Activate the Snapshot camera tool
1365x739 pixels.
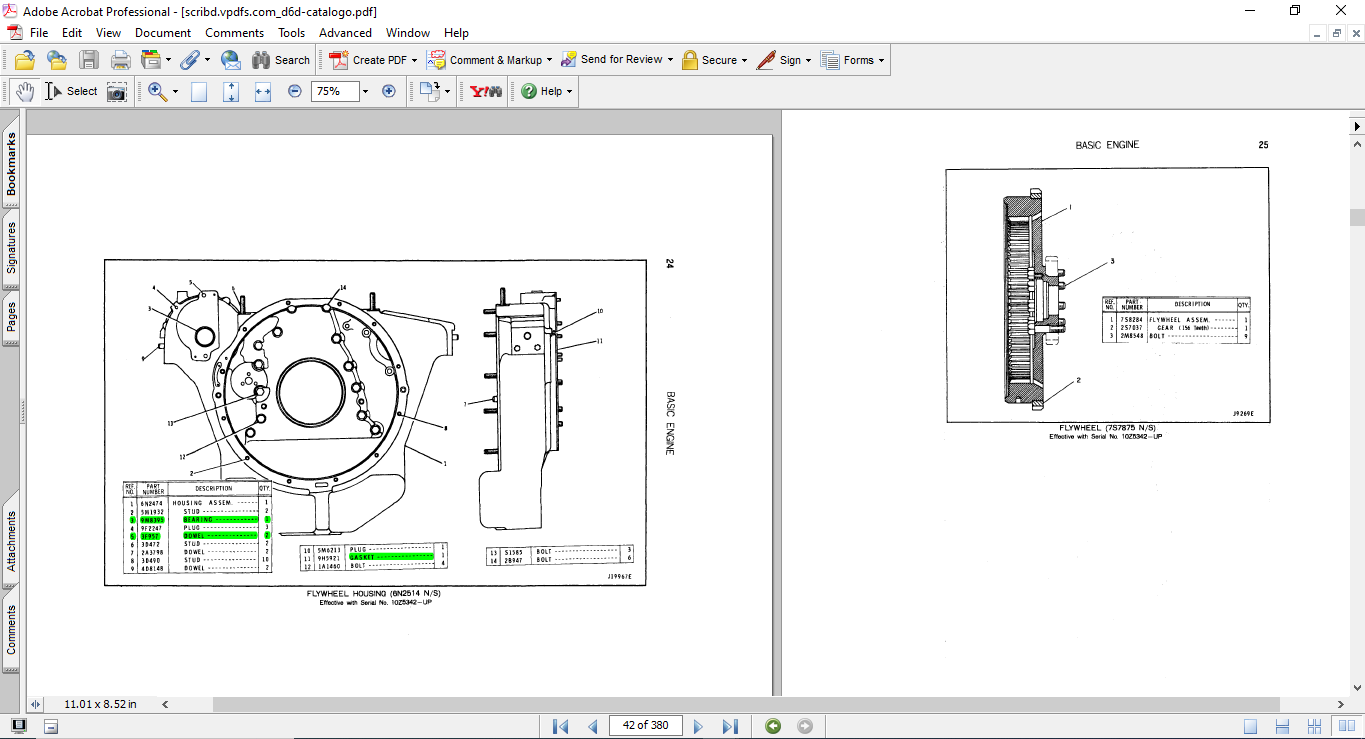117,91
